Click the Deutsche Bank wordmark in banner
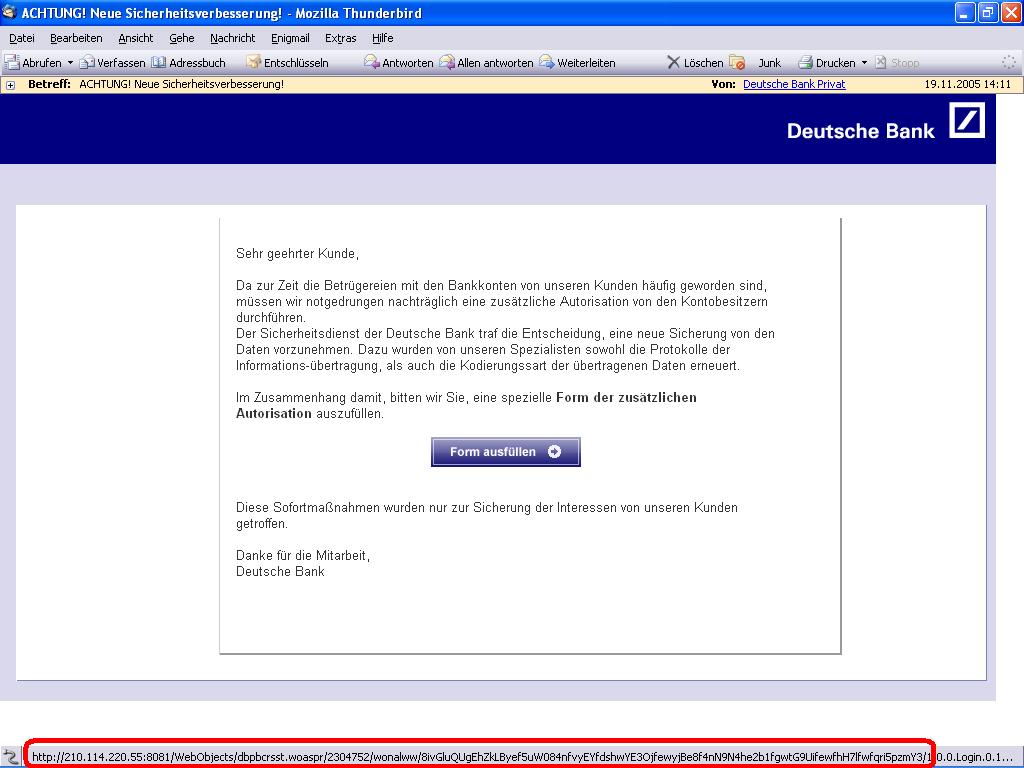Screen dimensions: 1024x768 point(861,131)
